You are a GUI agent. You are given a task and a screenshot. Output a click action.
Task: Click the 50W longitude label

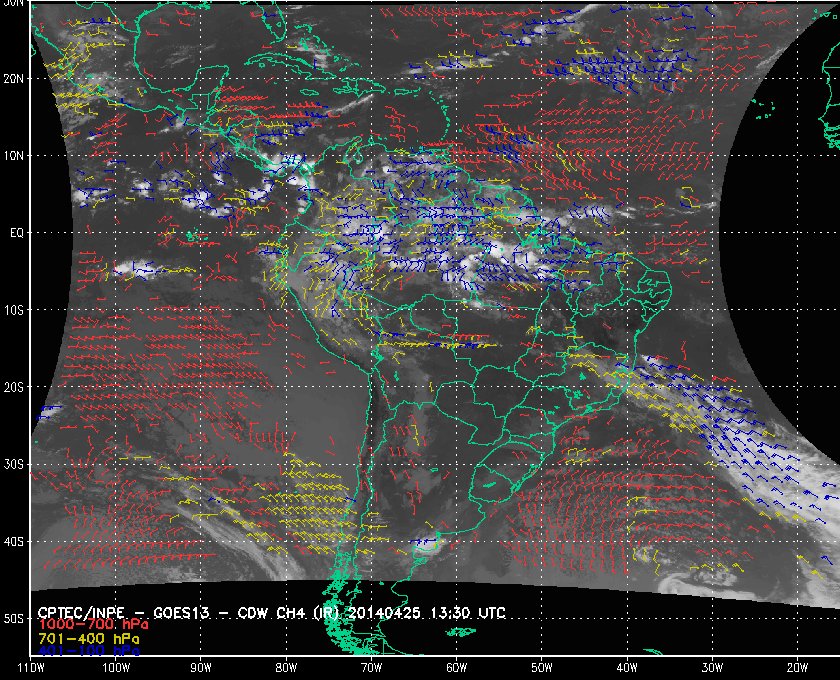tap(542, 668)
